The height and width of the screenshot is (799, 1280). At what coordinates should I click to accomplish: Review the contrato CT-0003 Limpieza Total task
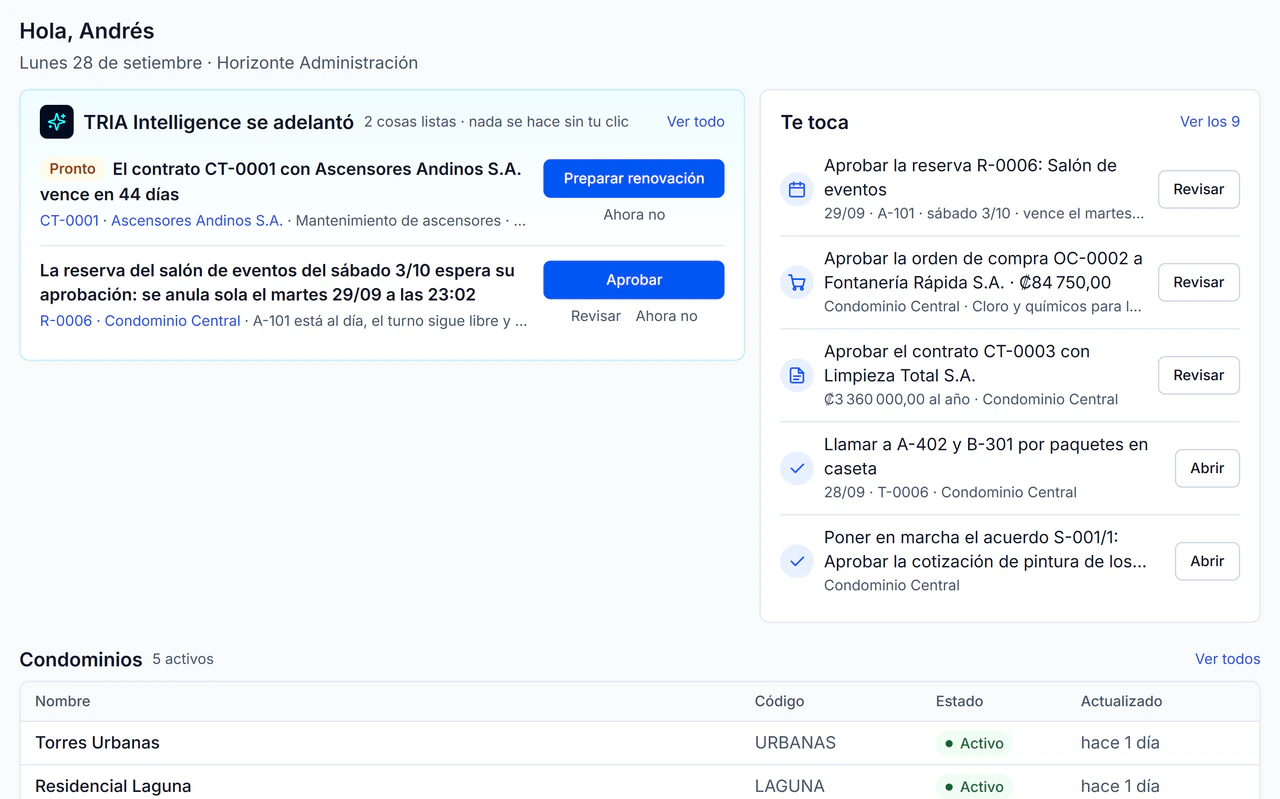(x=1199, y=375)
